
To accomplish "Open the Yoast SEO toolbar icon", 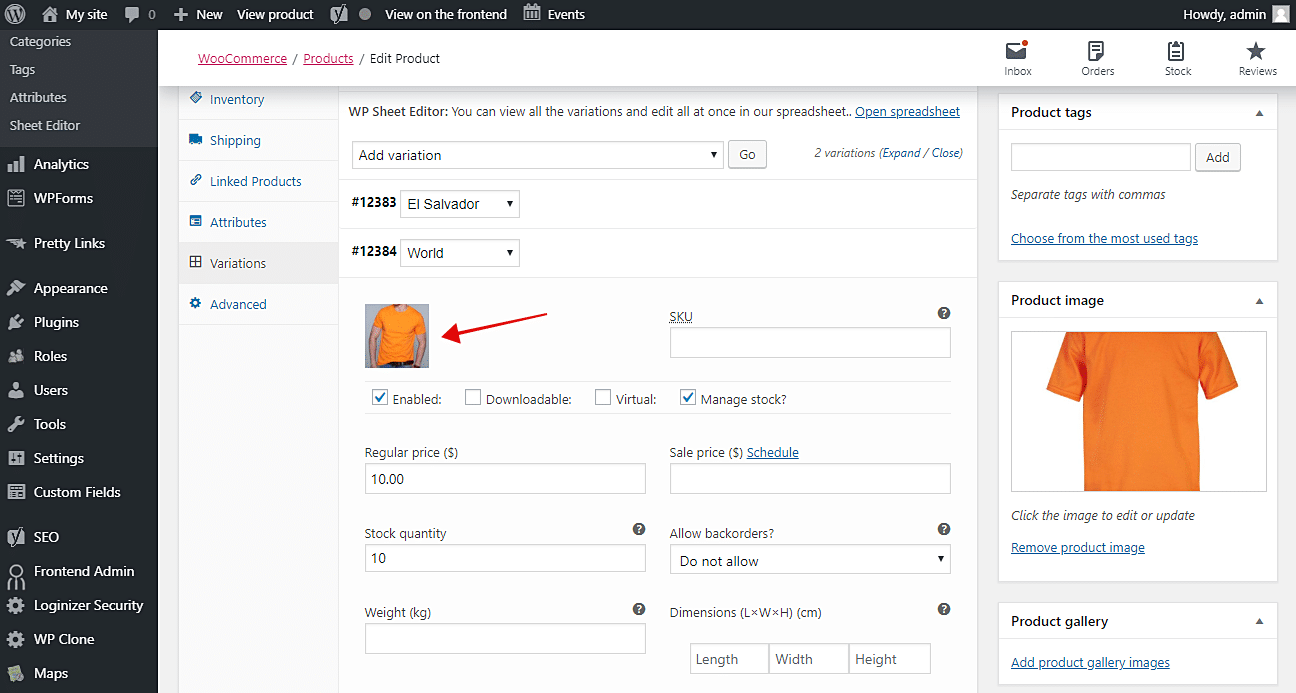I will 339,14.
